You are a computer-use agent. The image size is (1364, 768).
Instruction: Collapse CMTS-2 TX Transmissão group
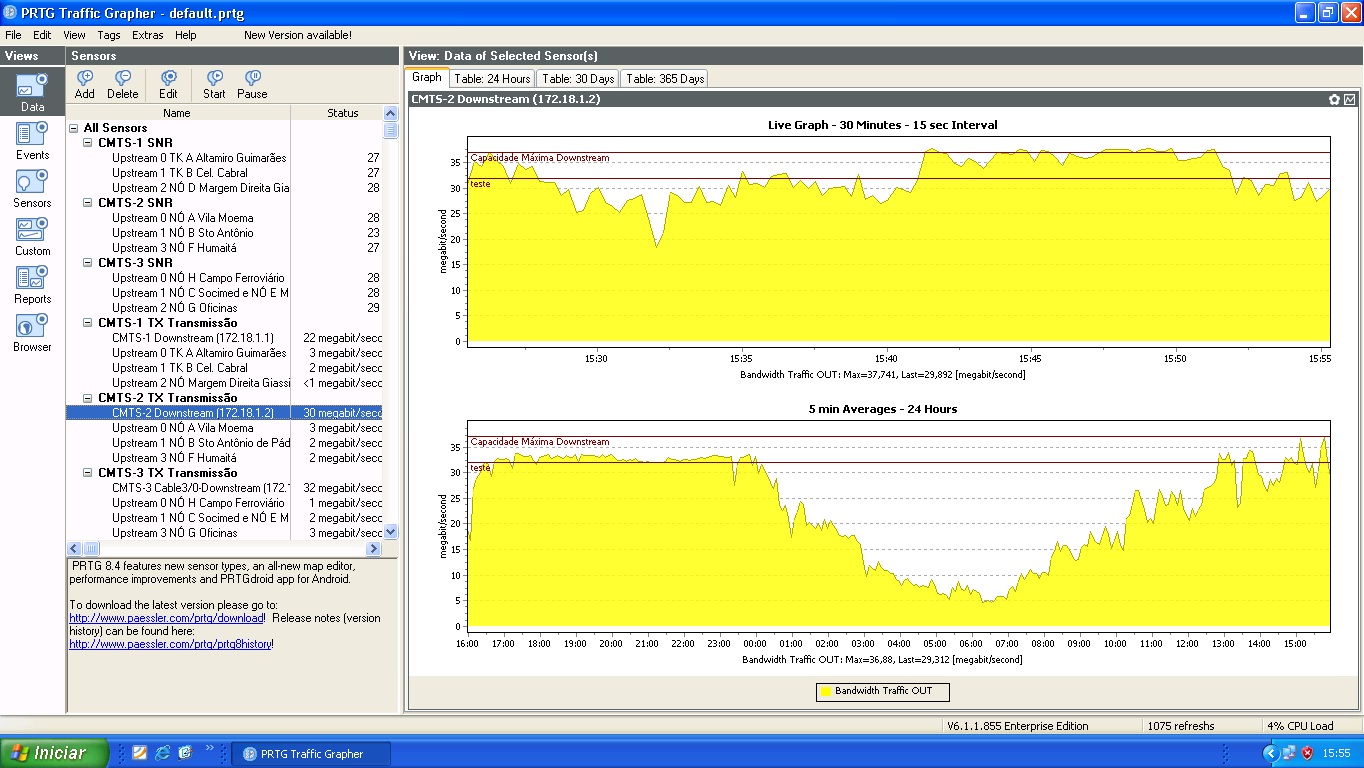(88, 398)
